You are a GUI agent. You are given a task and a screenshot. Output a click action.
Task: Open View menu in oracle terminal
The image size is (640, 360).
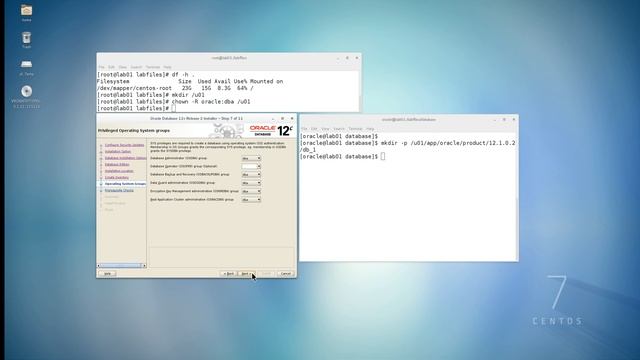[x=325, y=129]
